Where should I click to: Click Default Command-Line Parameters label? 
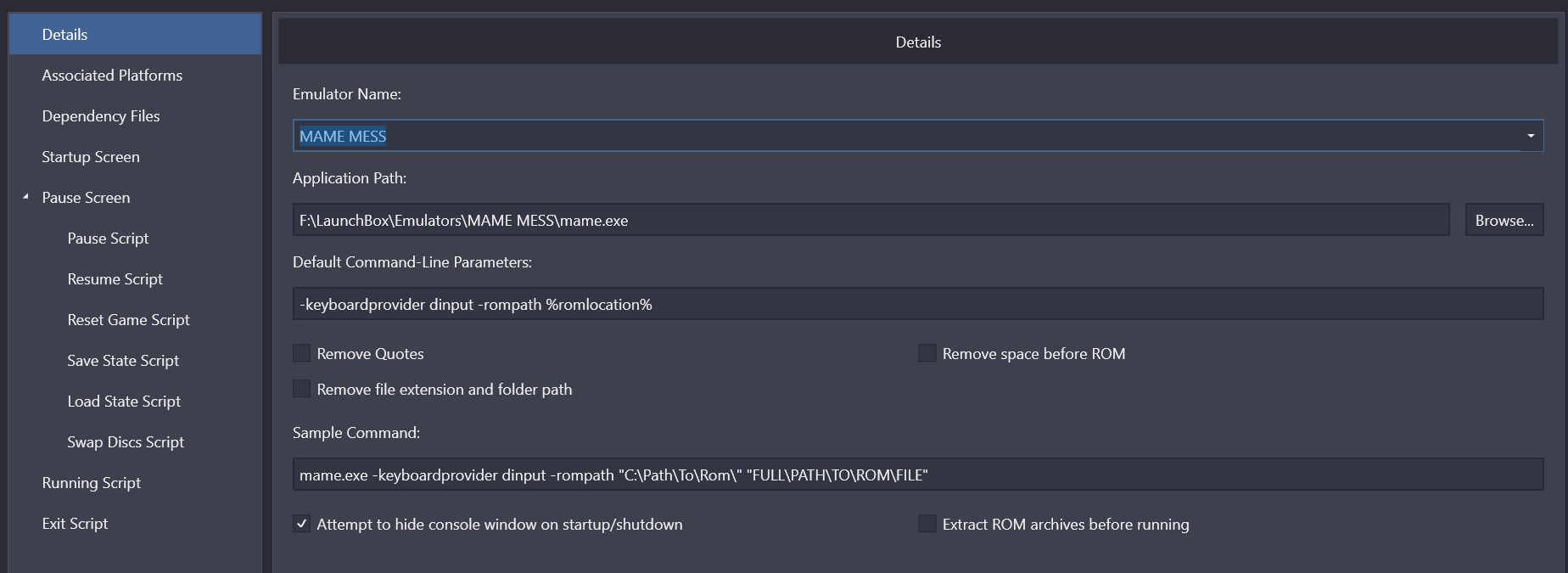(x=412, y=262)
